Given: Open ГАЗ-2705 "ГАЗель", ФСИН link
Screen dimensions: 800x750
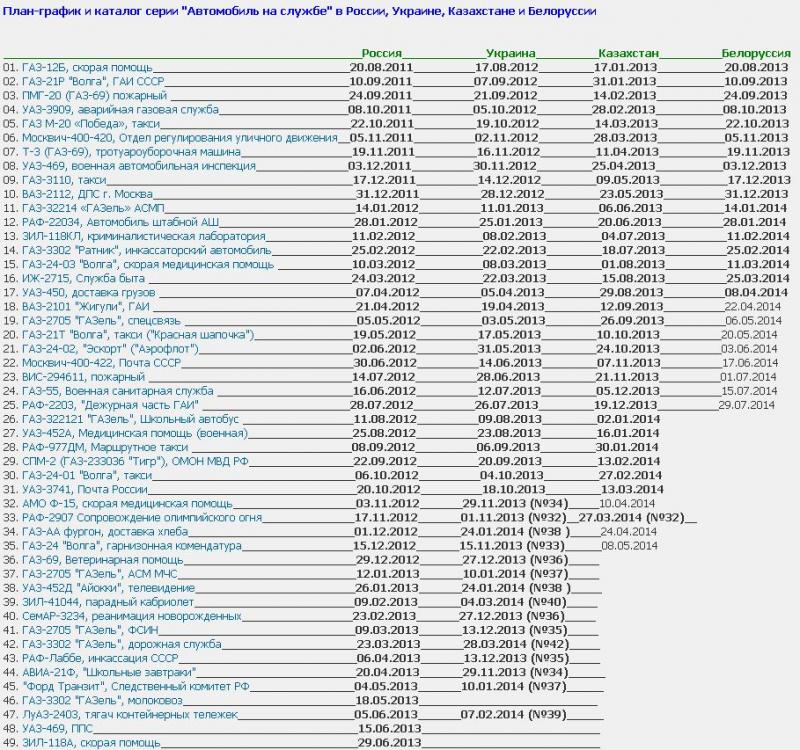Looking at the screenshot, I should click(x=90, y=630).
